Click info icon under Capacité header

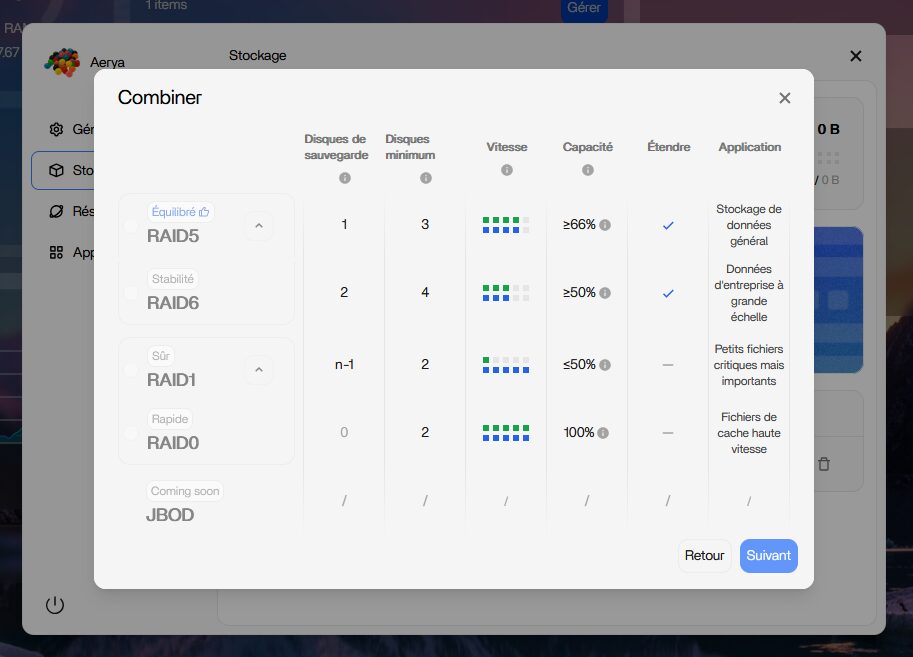click(588, 170)
